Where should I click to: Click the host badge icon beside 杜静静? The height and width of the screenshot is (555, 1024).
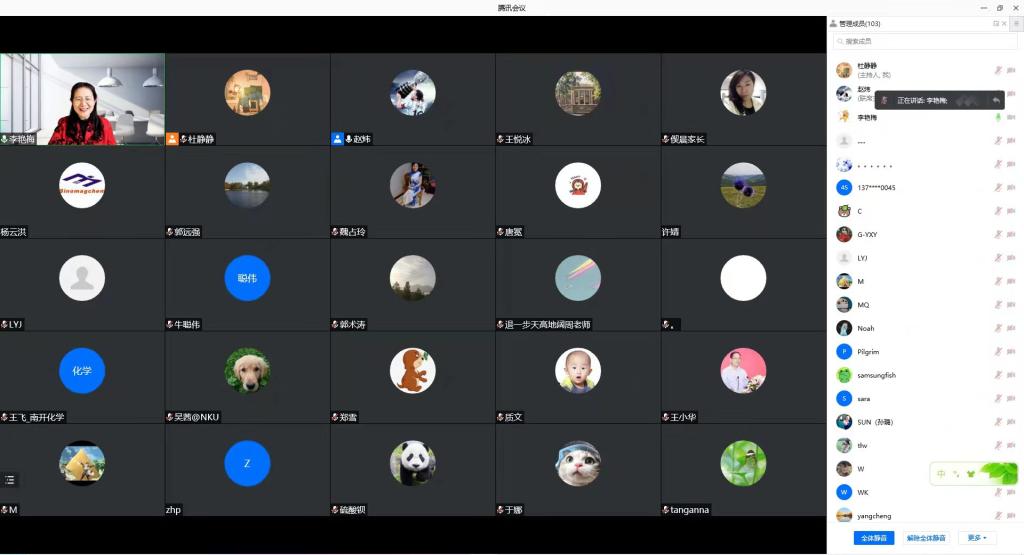pyautogui.click(x=172, y=139)
